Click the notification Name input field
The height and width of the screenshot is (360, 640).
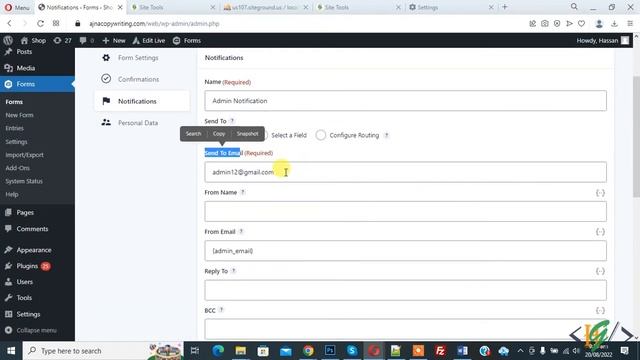405,101
